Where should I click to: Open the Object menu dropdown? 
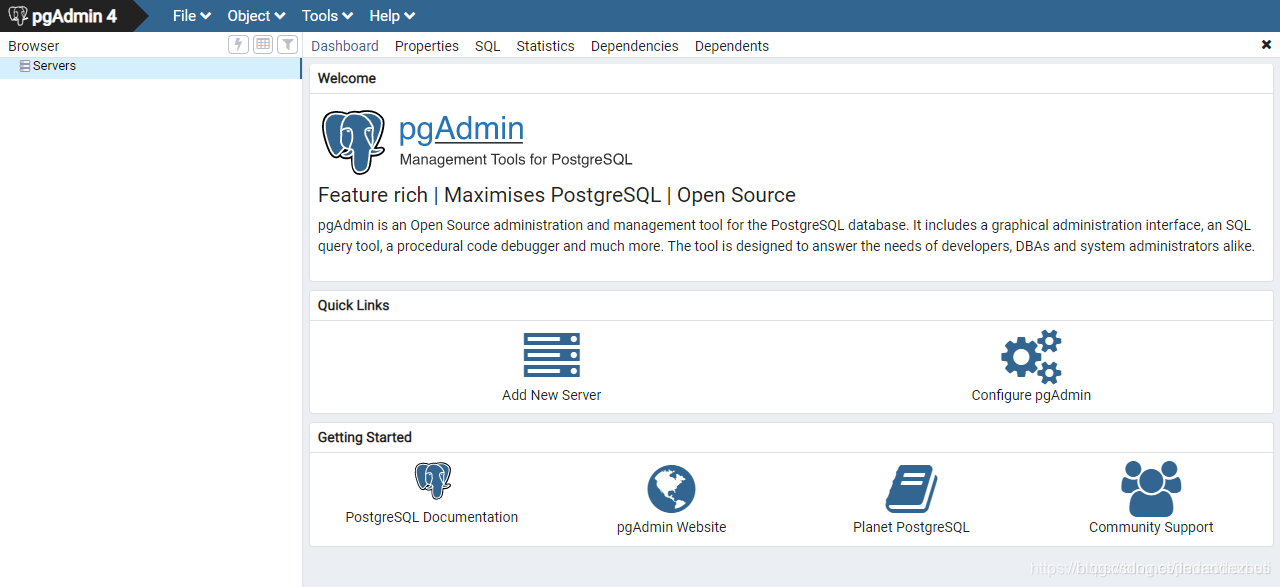pyautogui.click(x=256, y=16)
